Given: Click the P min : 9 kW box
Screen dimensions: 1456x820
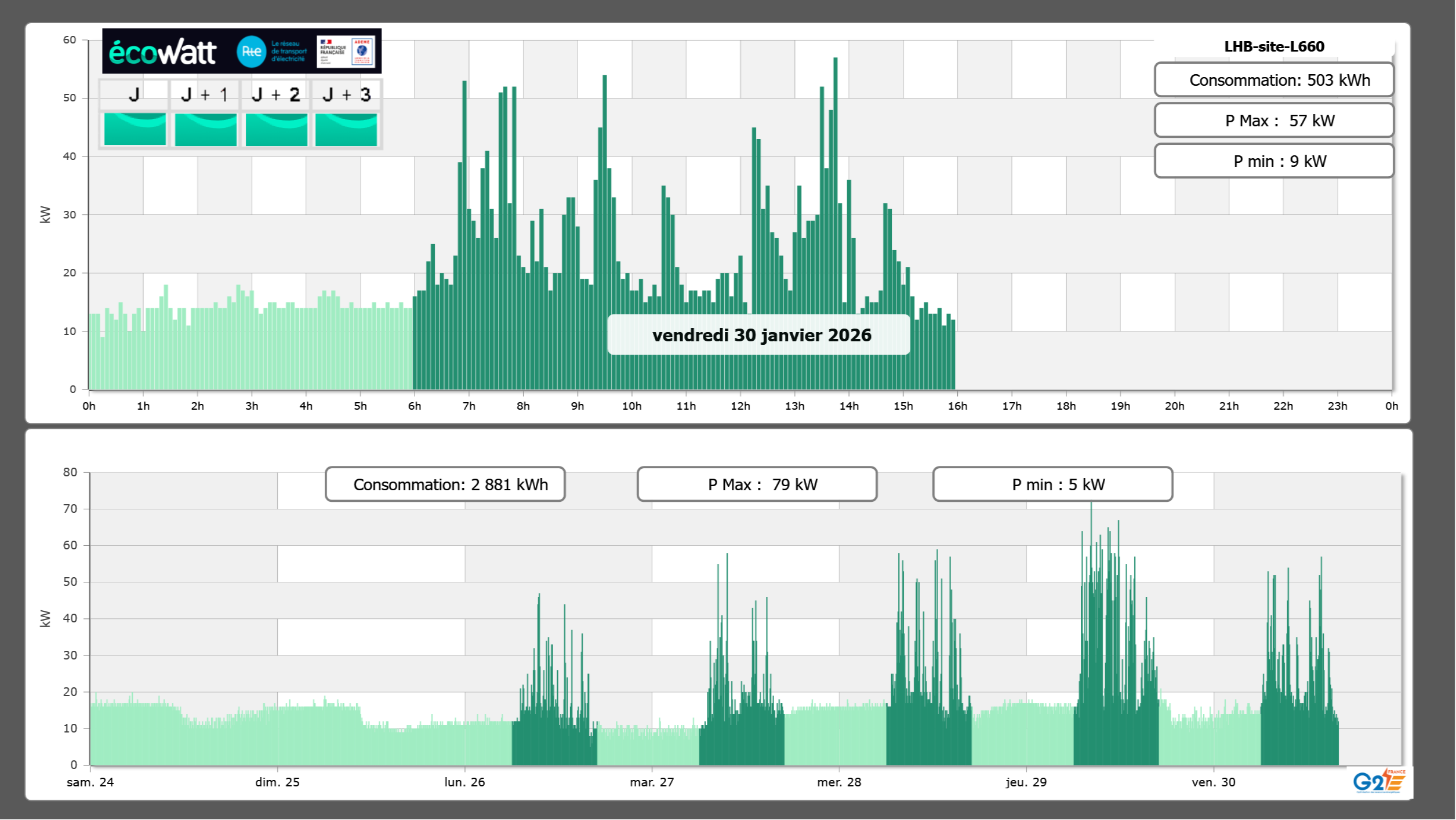Looking at the screenshot, I should point(1273,161).
